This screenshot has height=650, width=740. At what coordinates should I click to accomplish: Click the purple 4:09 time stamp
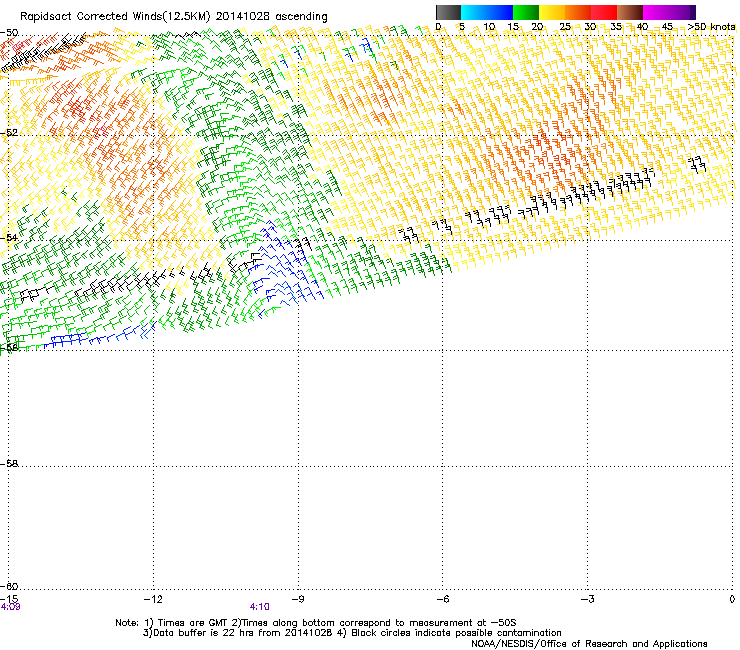tap(10, 607)
